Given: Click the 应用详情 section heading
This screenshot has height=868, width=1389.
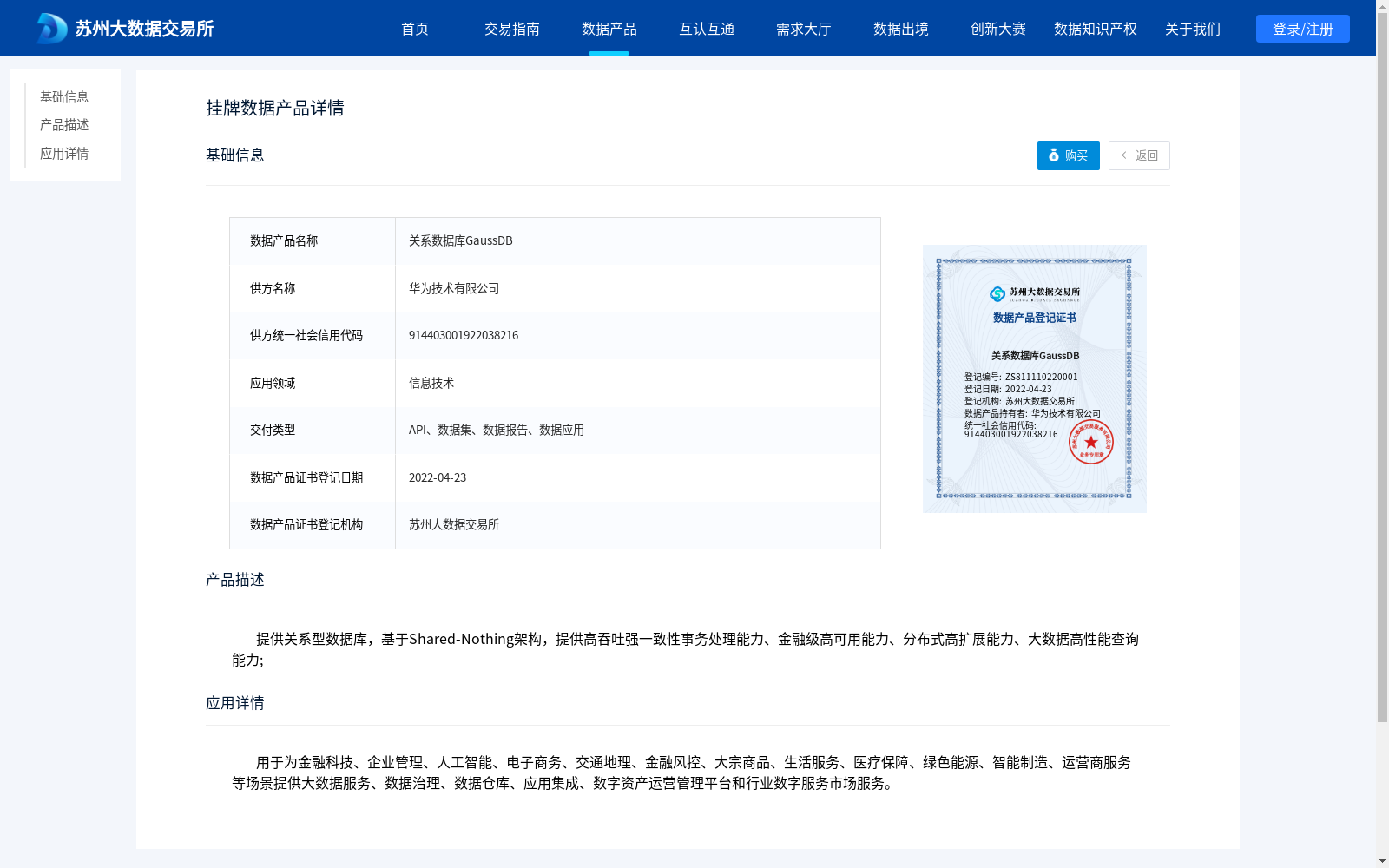Looking at the screenshot, I should pos(235,703).
